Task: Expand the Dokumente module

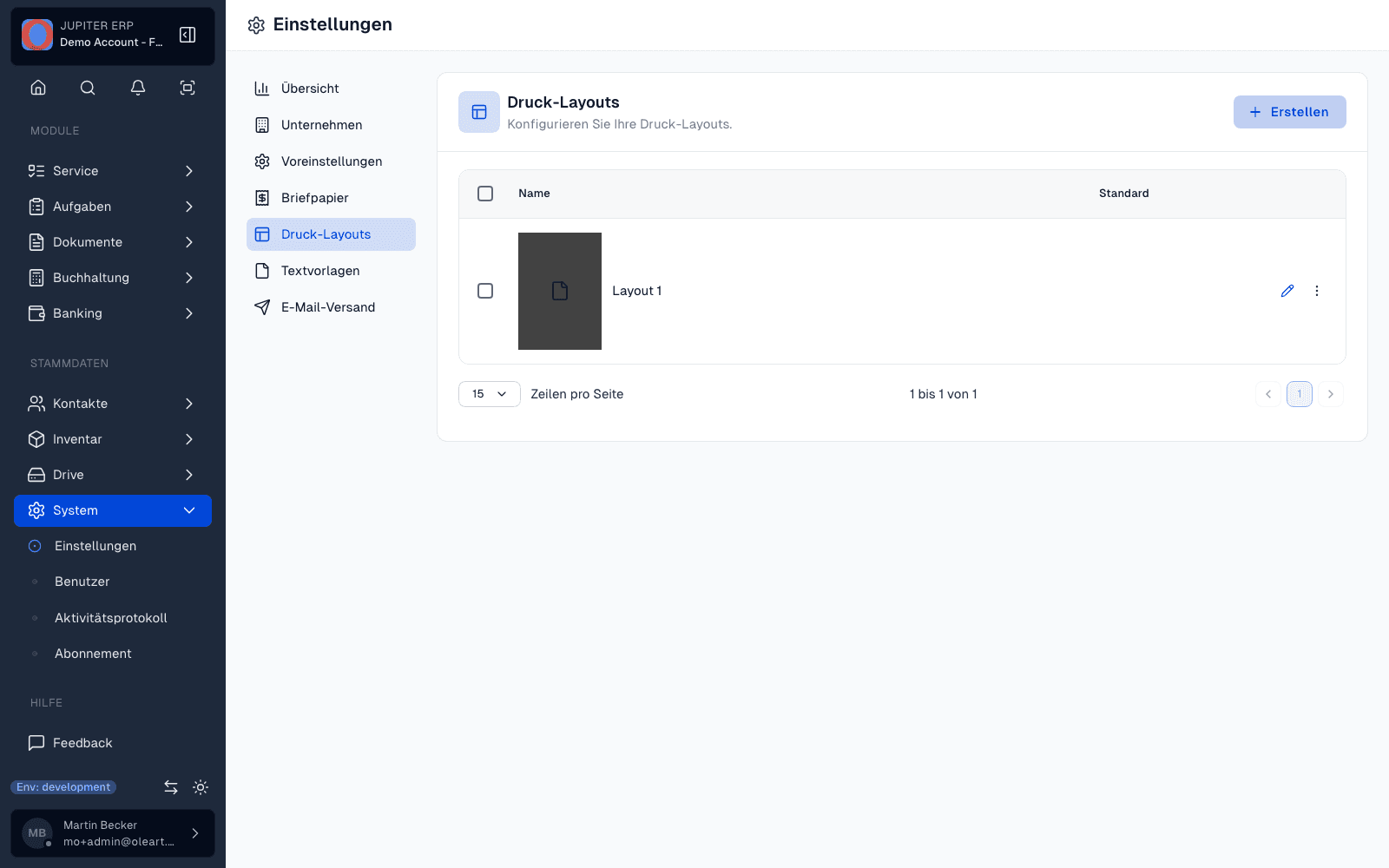Action: [x=113, y=242]
